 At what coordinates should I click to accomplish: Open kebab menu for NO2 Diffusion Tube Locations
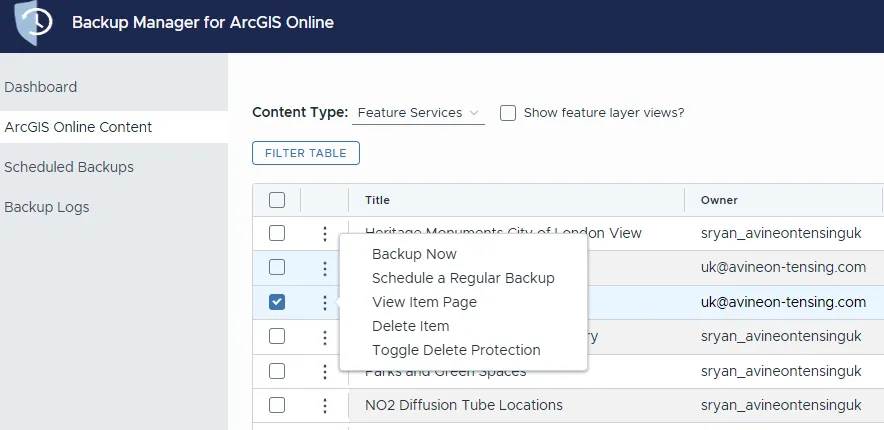point(324,406)
